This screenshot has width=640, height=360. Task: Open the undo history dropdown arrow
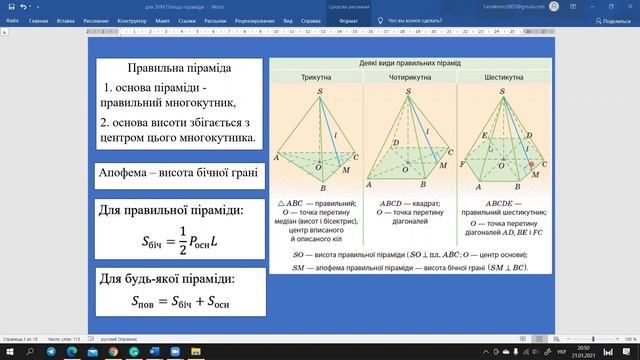pyautogui.click(x=30, y=7)
